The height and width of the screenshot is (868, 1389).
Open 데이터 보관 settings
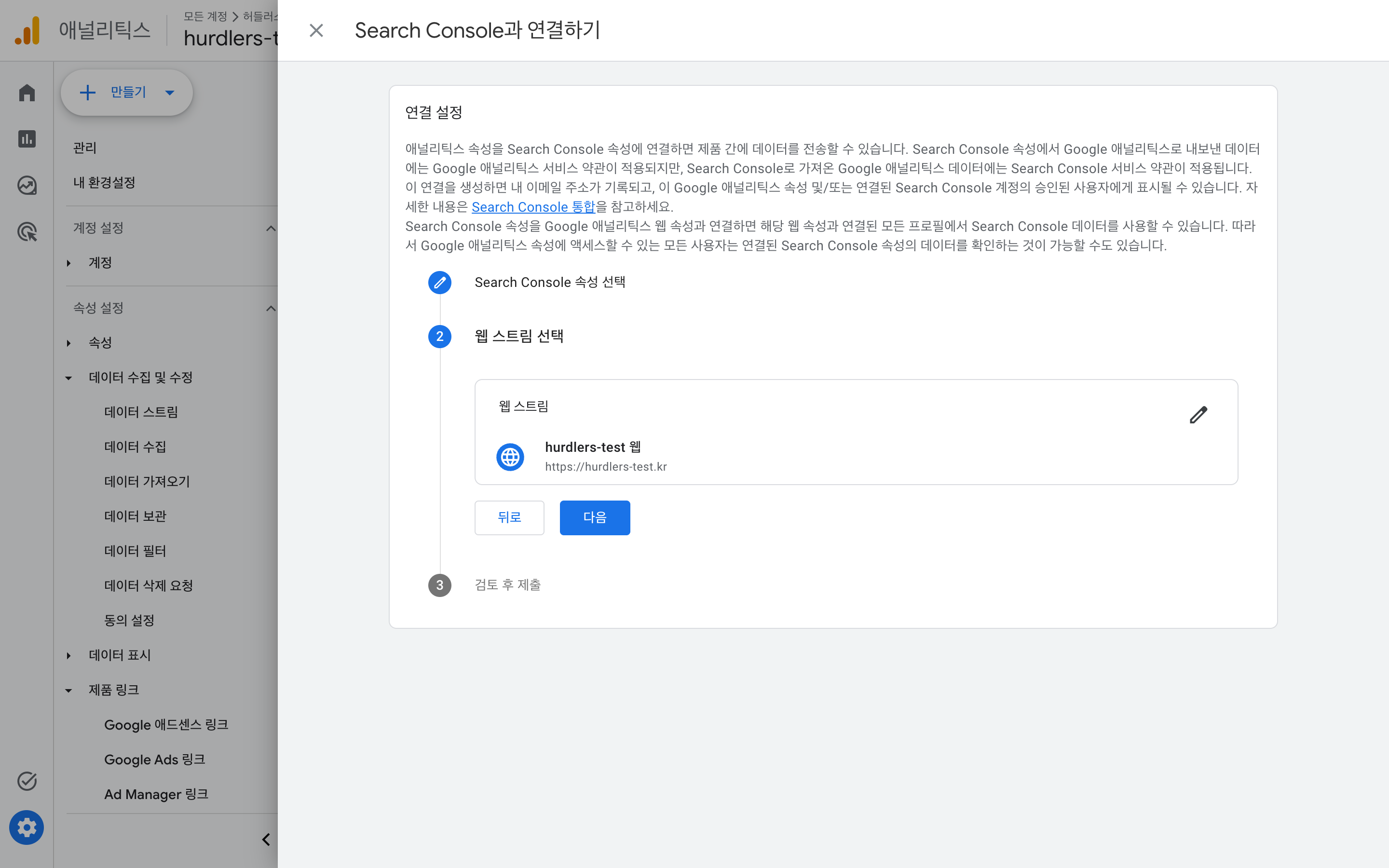coord(135,516)
